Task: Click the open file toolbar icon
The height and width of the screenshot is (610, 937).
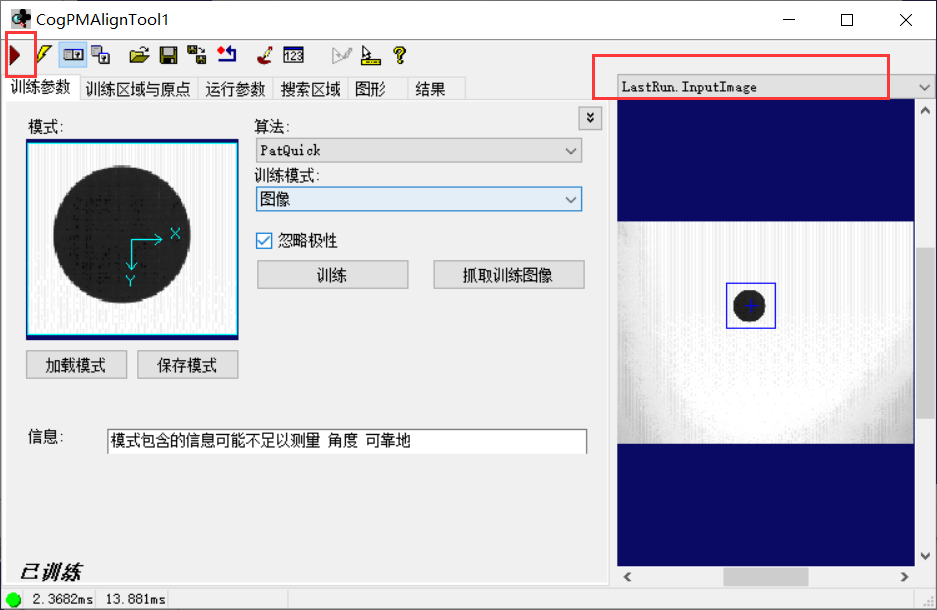Action: (x=138, y=55)
